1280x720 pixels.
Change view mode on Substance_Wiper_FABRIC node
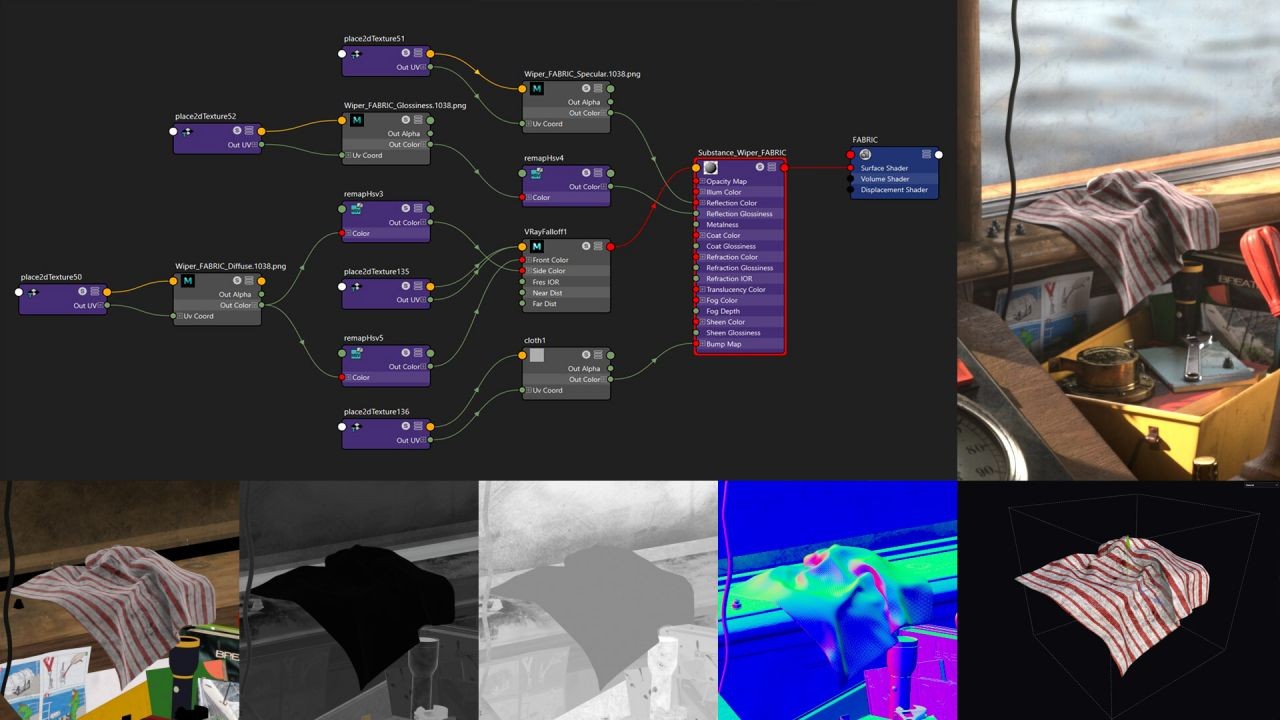772,167
